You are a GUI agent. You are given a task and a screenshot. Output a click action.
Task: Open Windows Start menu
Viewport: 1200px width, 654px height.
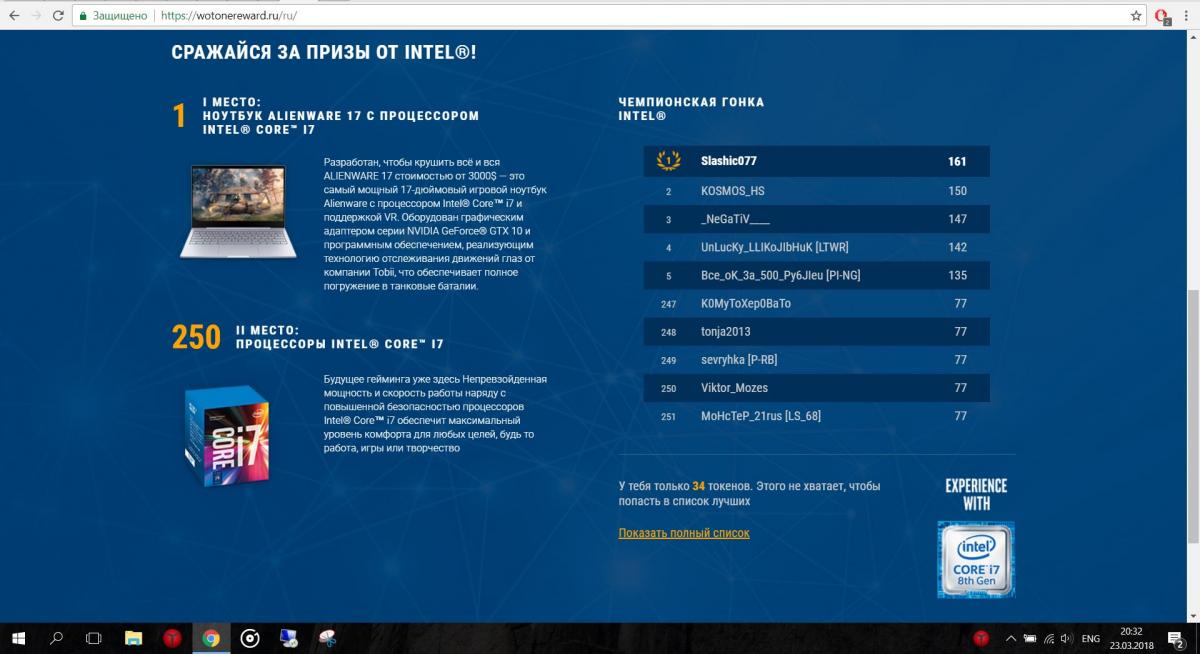click(19, 638)
